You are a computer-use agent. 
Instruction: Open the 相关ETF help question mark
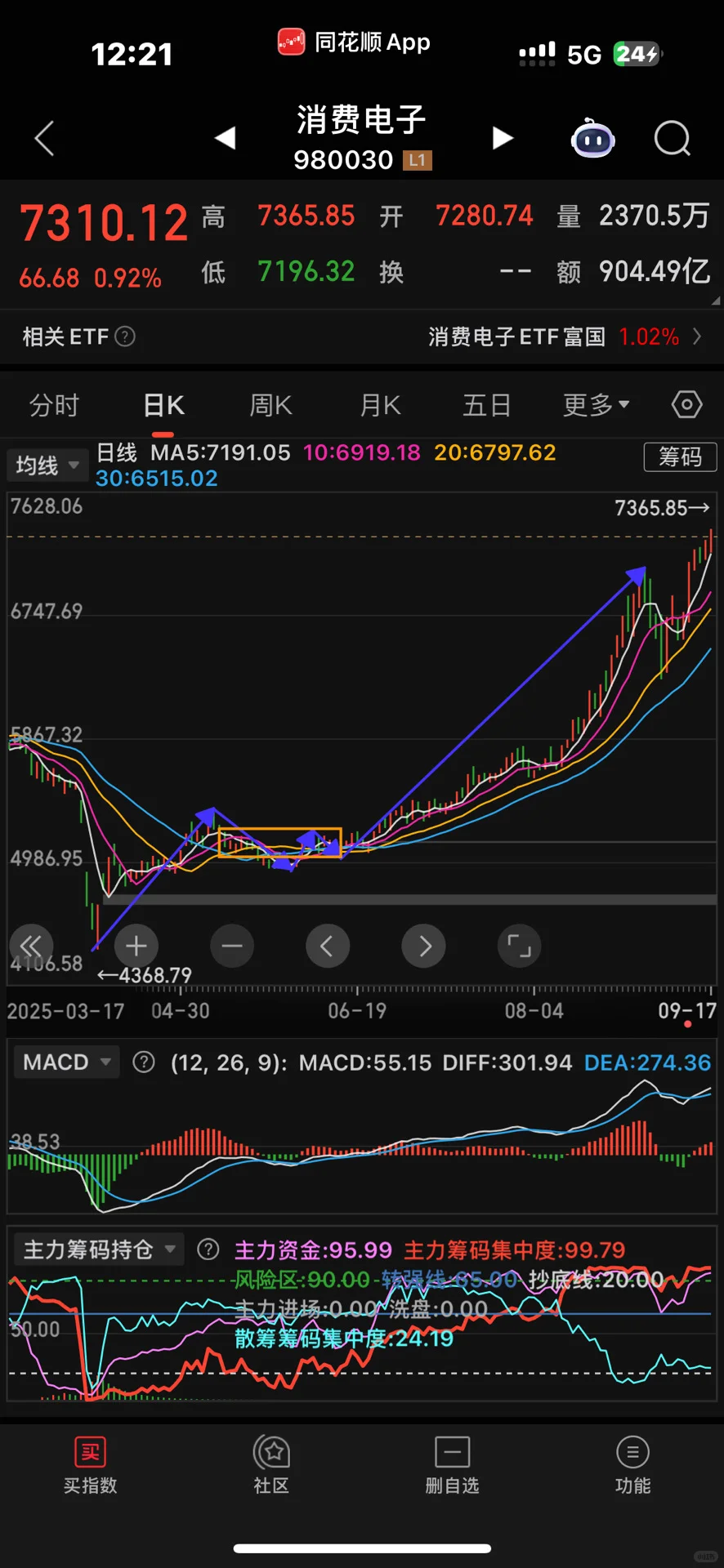pyautogui.click(x=125, y=336)
